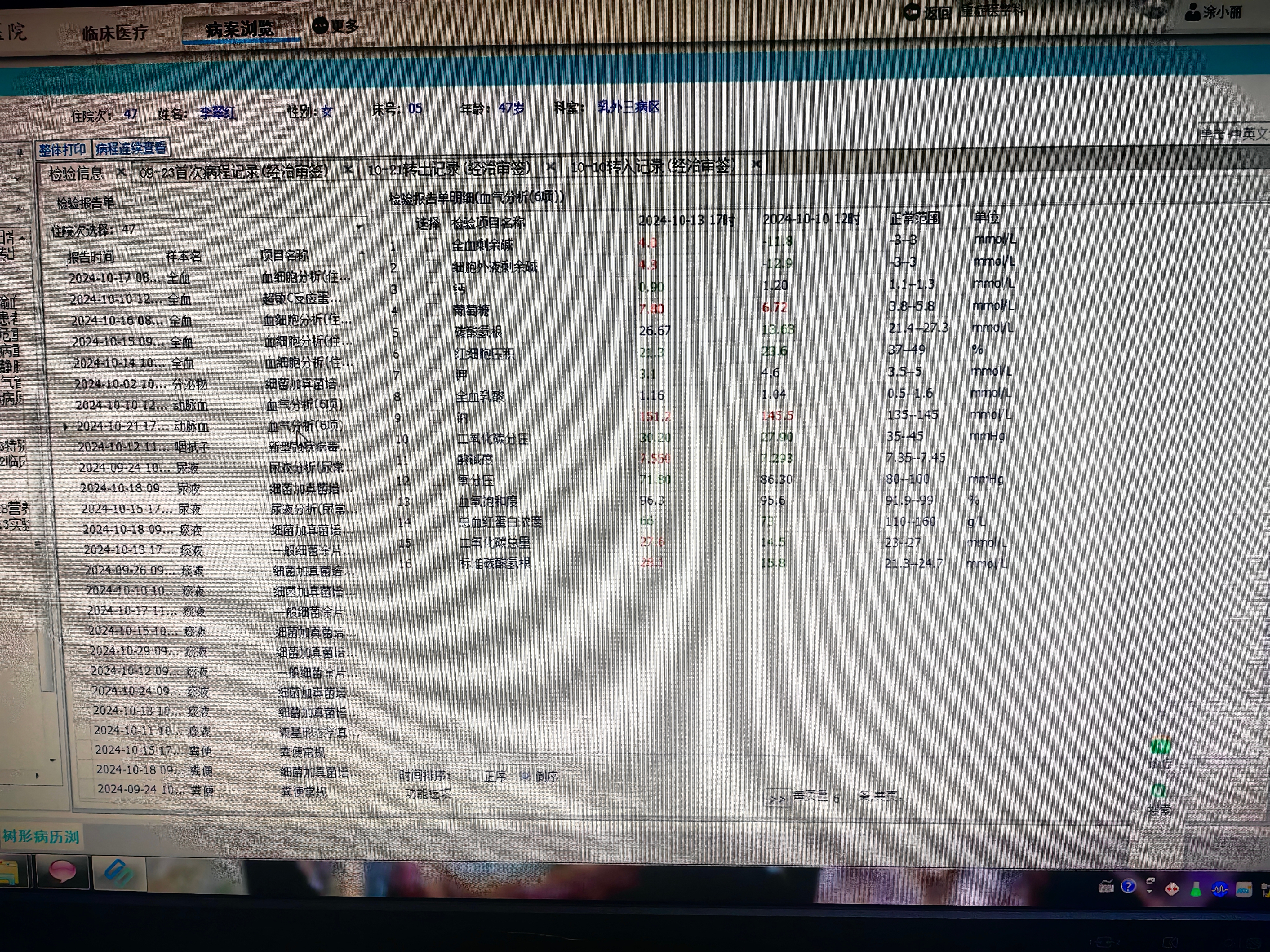Click the 功能选项 link
The image size is (1270, 952).
click(x=428, y=794)
